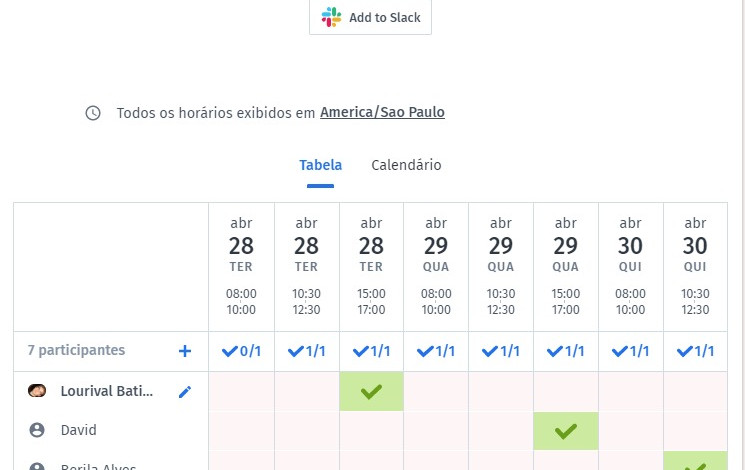This screenshot has height=470, width=745.
Task: Click the plus icon to add participant
Action: (184, 351)
